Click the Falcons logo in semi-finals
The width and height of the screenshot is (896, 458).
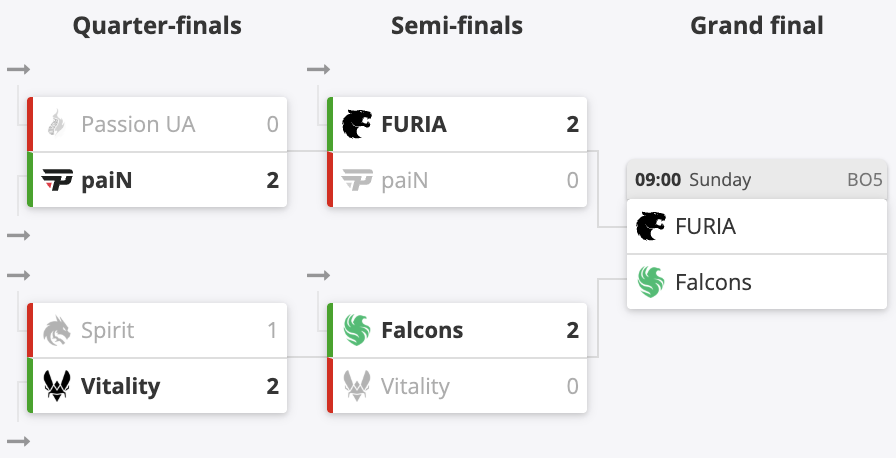pyautogui.click(x=357, y=330)
